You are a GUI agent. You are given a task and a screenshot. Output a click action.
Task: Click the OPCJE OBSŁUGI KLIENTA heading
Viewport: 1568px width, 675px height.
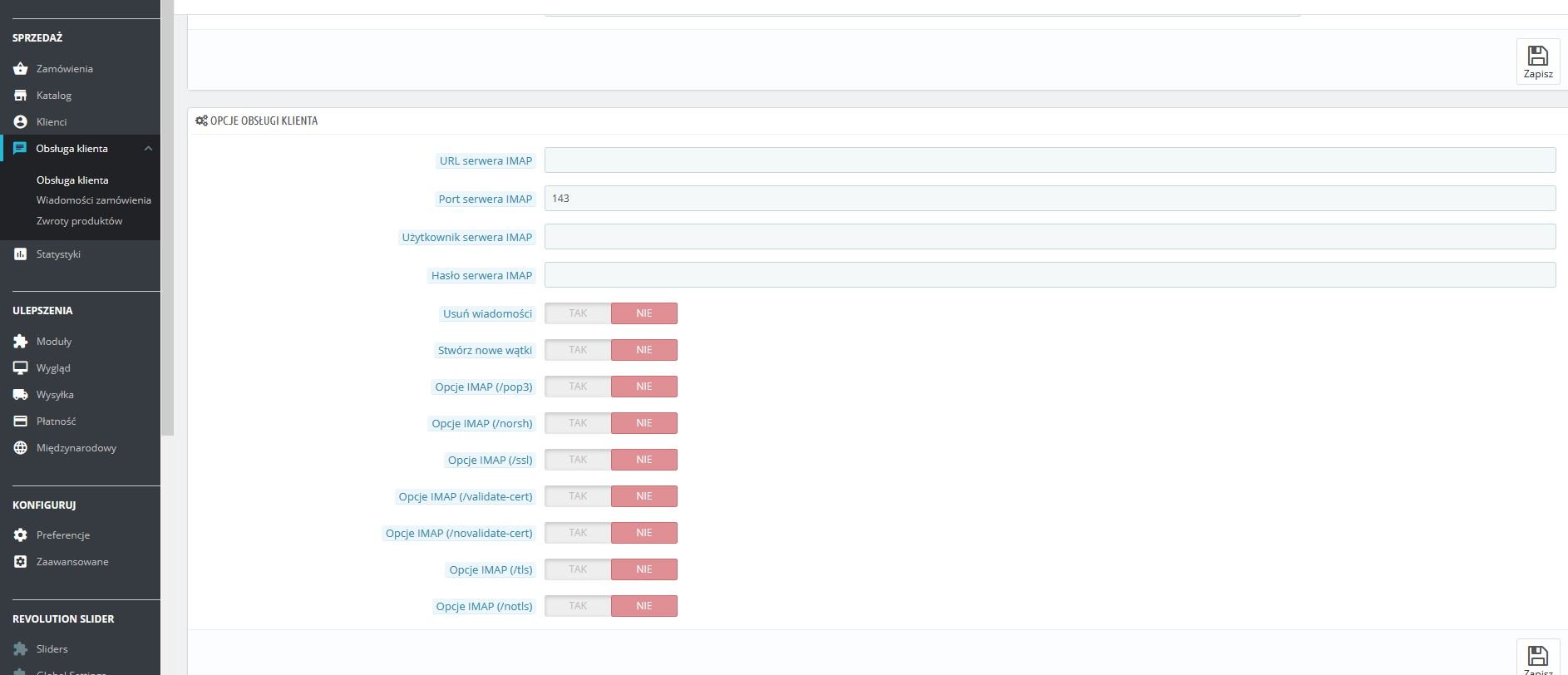[x=264, y=121]
